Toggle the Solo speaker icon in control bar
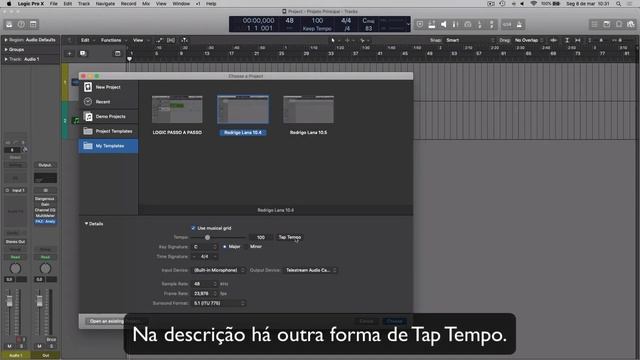Viewport: 640px width, 360px height. tap(443, 24)
